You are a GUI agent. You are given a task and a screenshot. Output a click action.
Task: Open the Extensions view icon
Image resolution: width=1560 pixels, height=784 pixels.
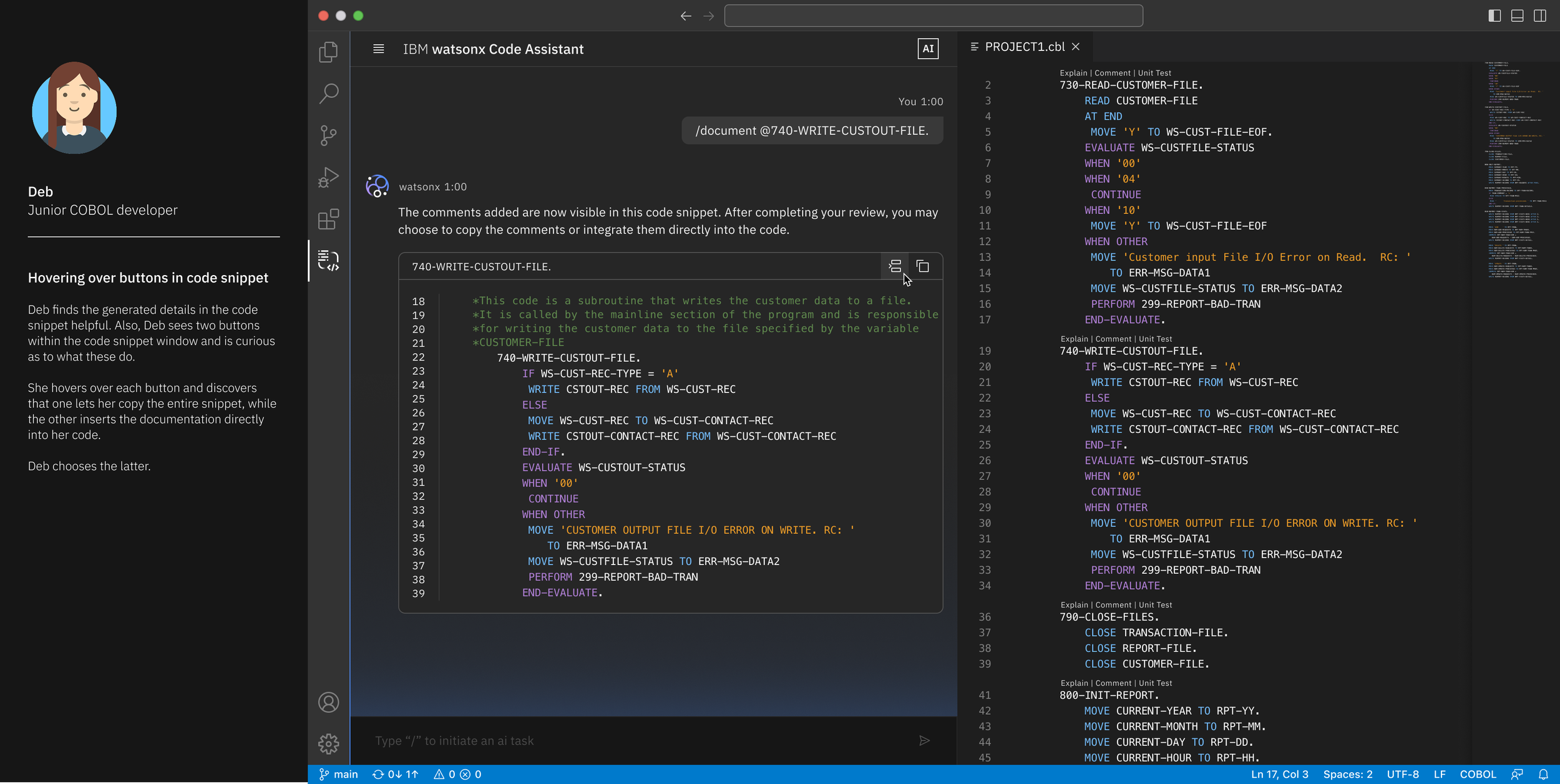(328, 219)
